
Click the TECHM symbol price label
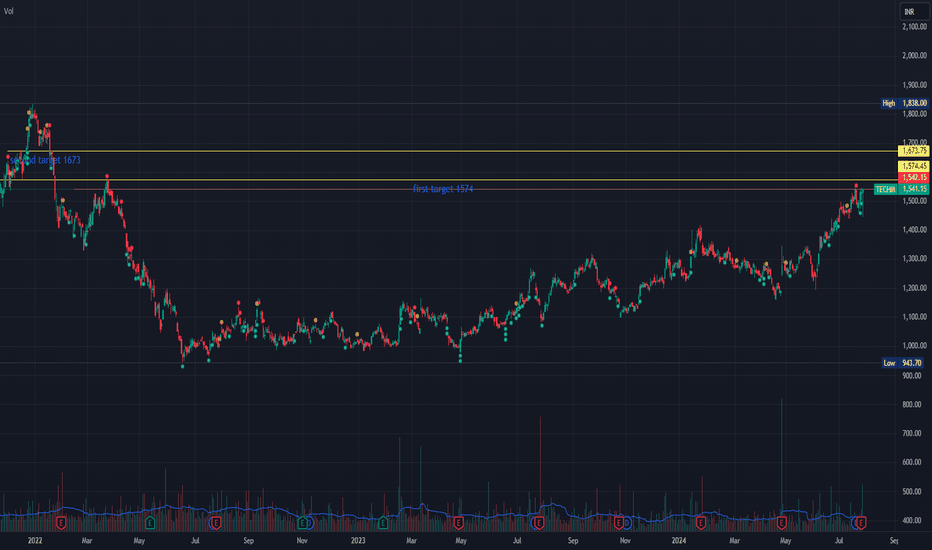click(x=885, y=189)
